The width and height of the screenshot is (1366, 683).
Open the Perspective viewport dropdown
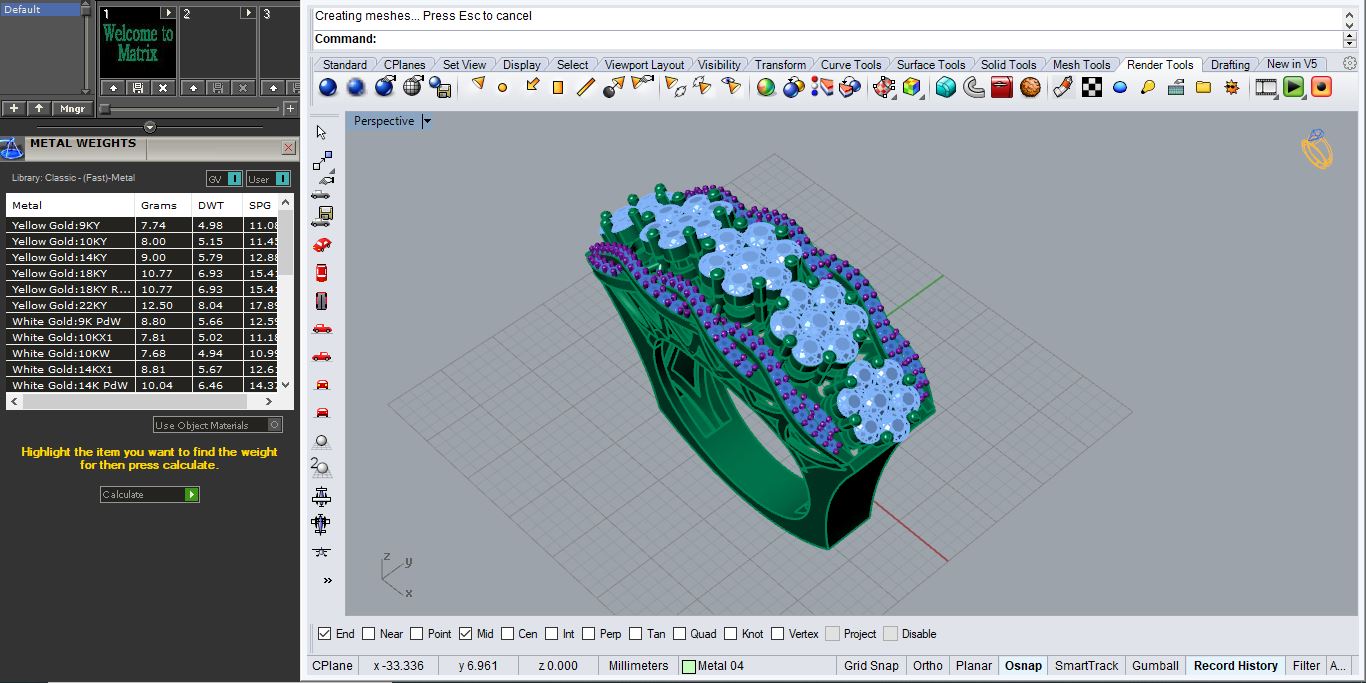426,120
